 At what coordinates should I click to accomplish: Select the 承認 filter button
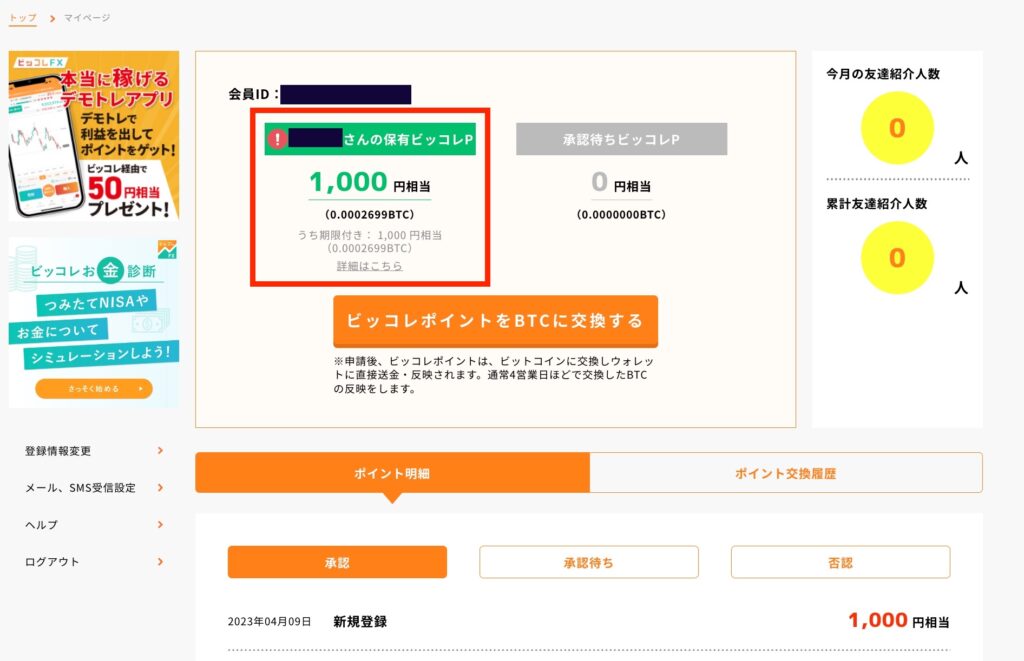click(x=337, y=562)
